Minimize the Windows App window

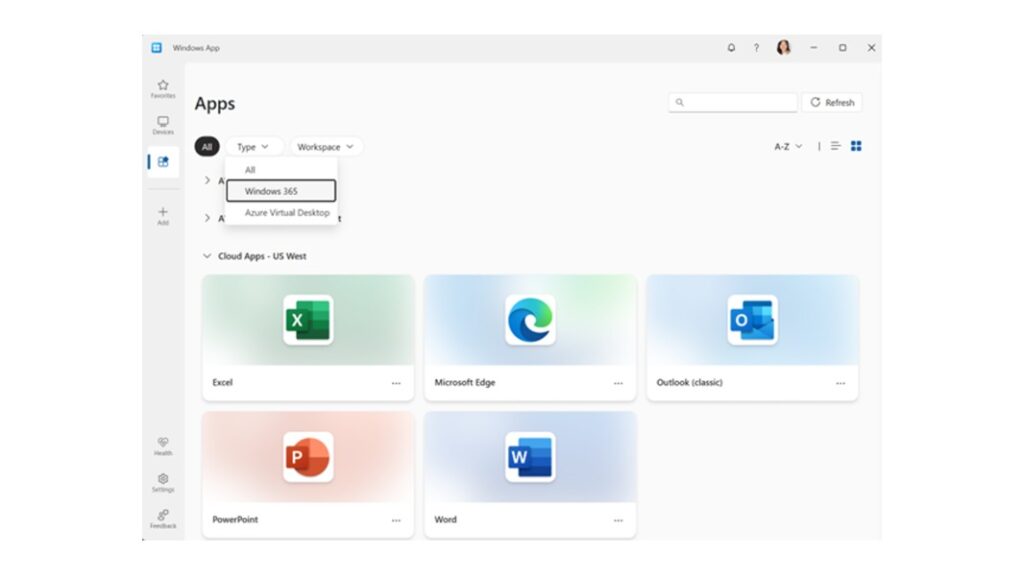click(x=814, y=48)
